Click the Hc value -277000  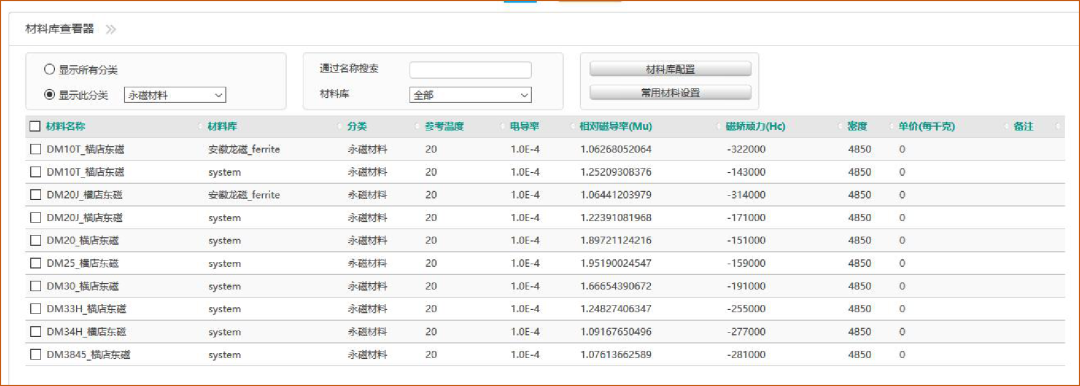click(x=746, y=332)
